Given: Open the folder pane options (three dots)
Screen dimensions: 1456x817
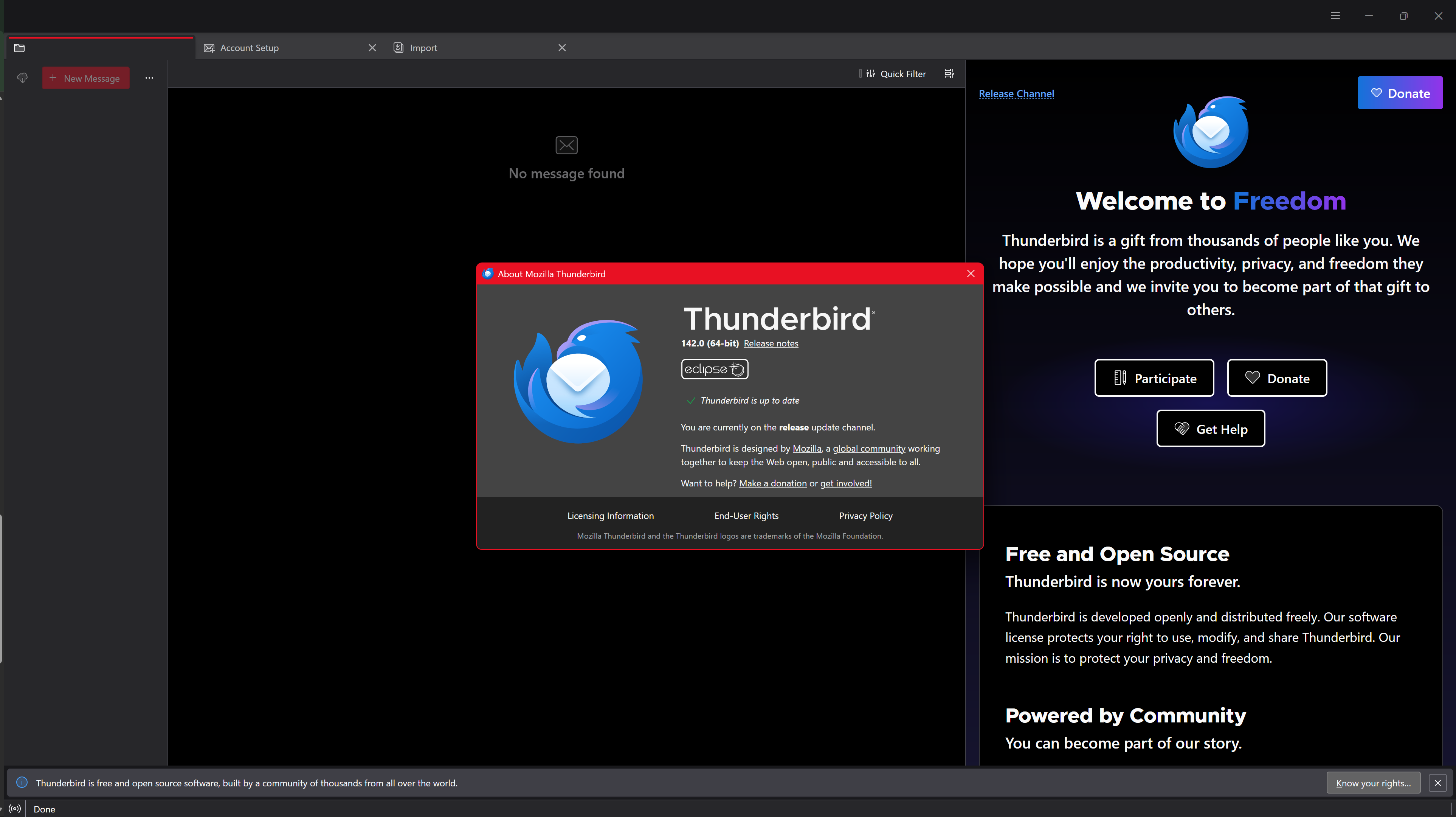Looking at the screenshot, I should click(x=149, y=78).
